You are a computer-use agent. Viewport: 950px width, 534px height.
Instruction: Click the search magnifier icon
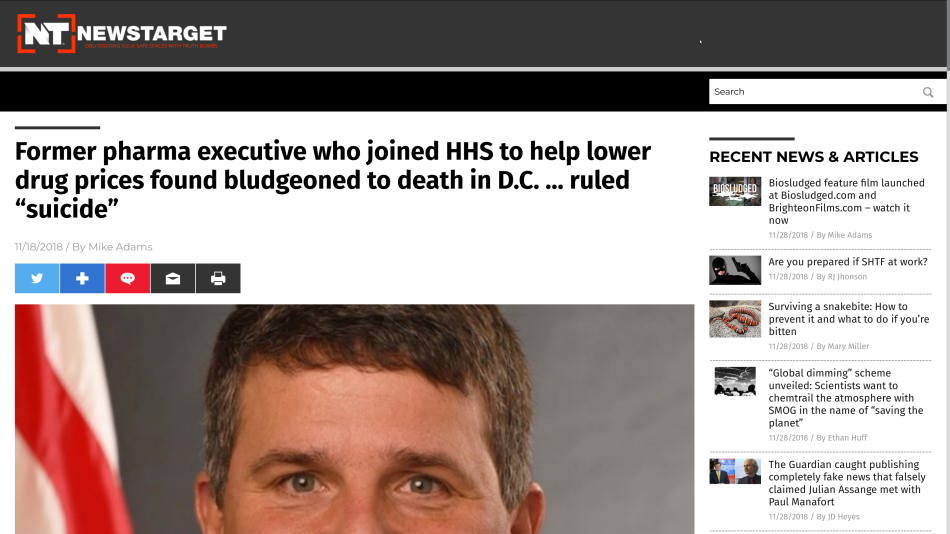(928, 92)
